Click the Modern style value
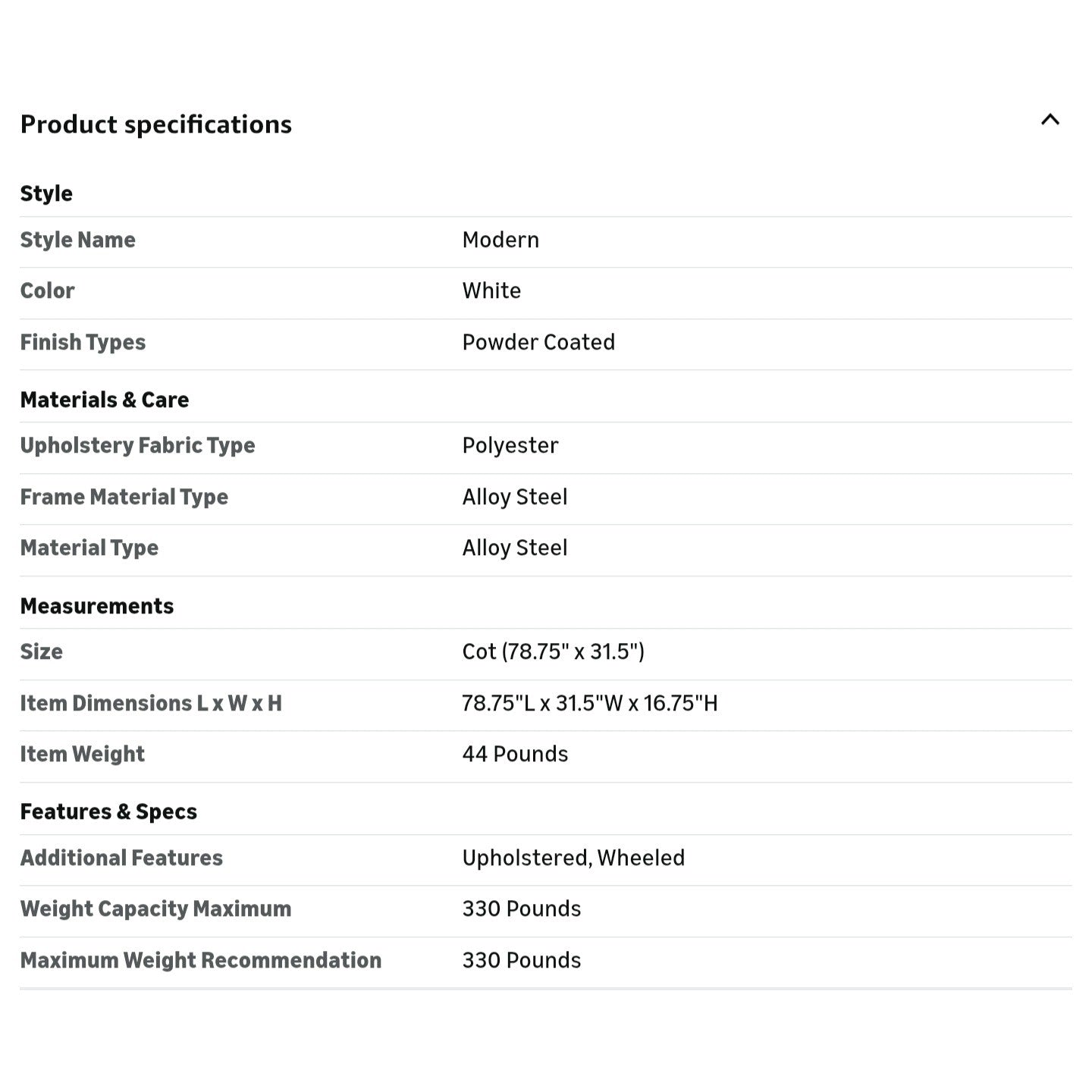The height and width of the screenshot is (1092, 1092). 500,240
